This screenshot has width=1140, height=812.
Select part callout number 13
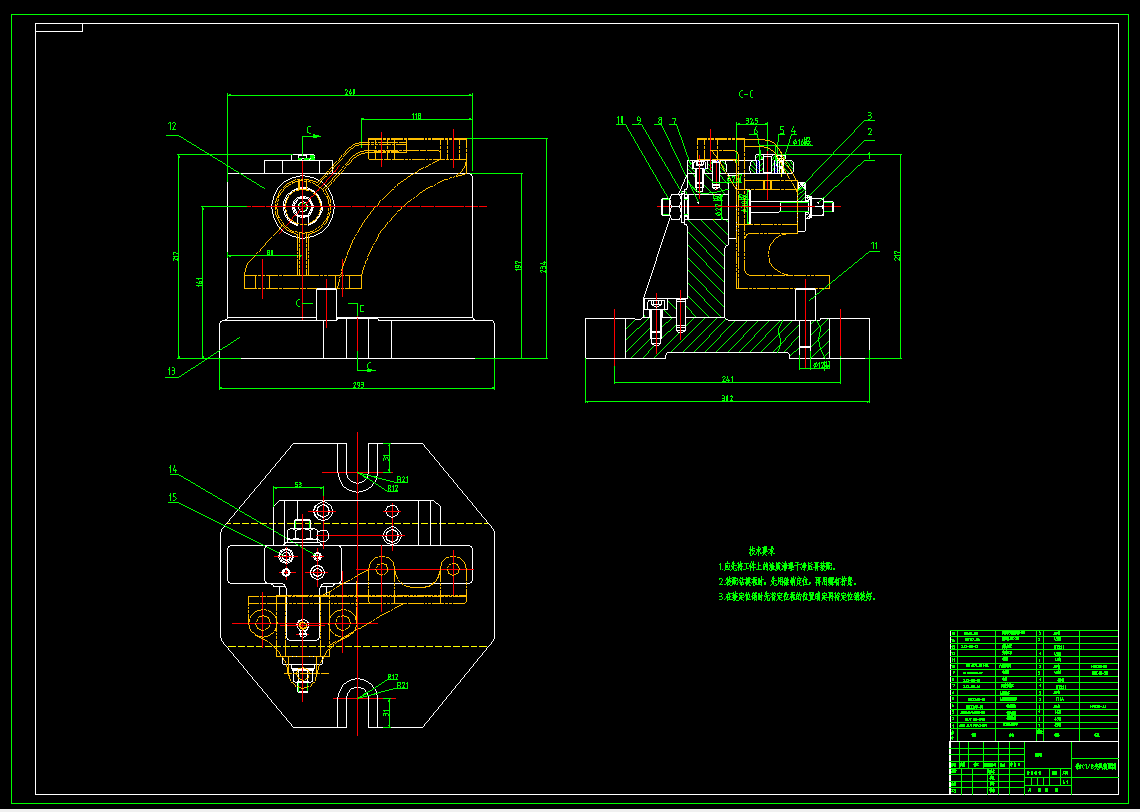(x=172, y=371)
